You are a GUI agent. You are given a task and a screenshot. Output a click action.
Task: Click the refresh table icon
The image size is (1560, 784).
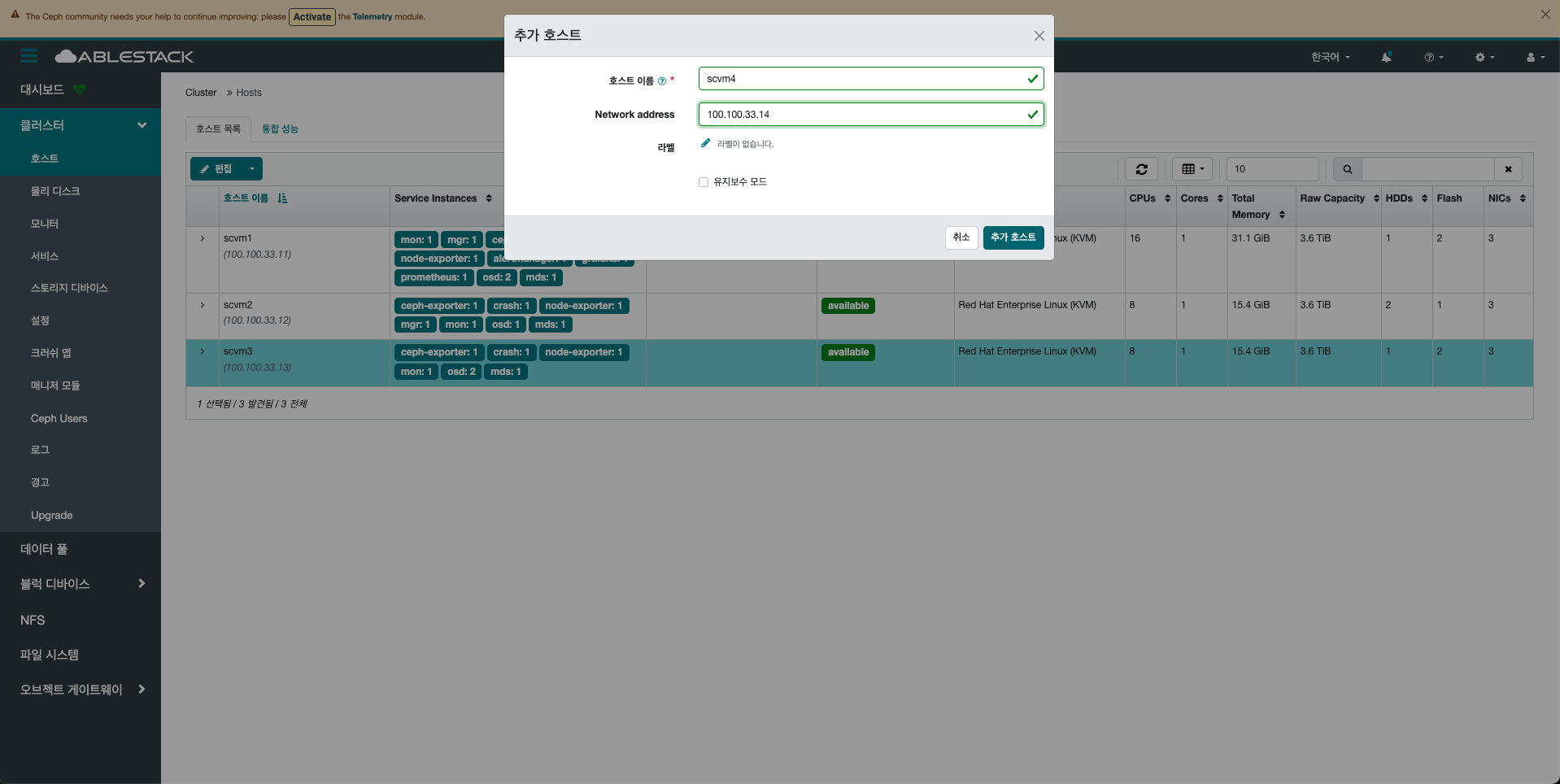pyautogui.click(x=1141, y=169)
